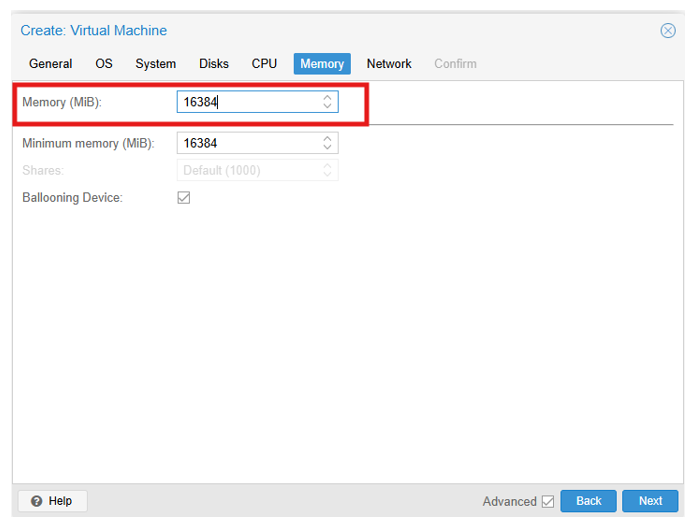
Task: Open the General tab
Action: click(51, 64)
